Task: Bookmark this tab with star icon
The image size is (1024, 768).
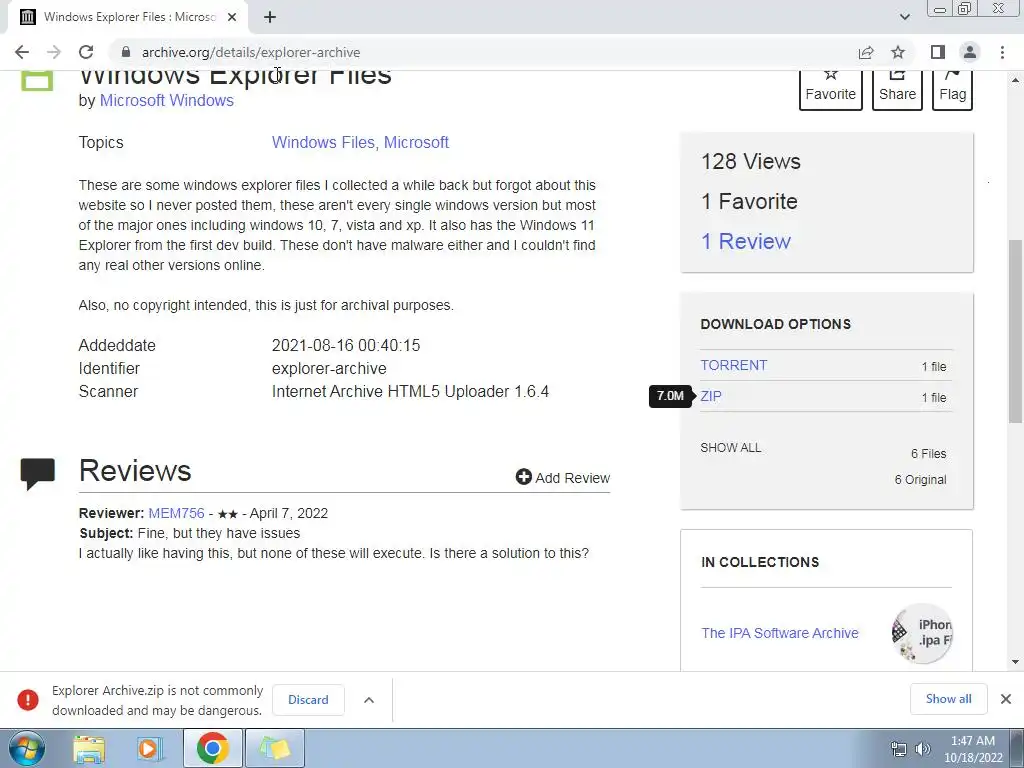Action: coord(899,52)
